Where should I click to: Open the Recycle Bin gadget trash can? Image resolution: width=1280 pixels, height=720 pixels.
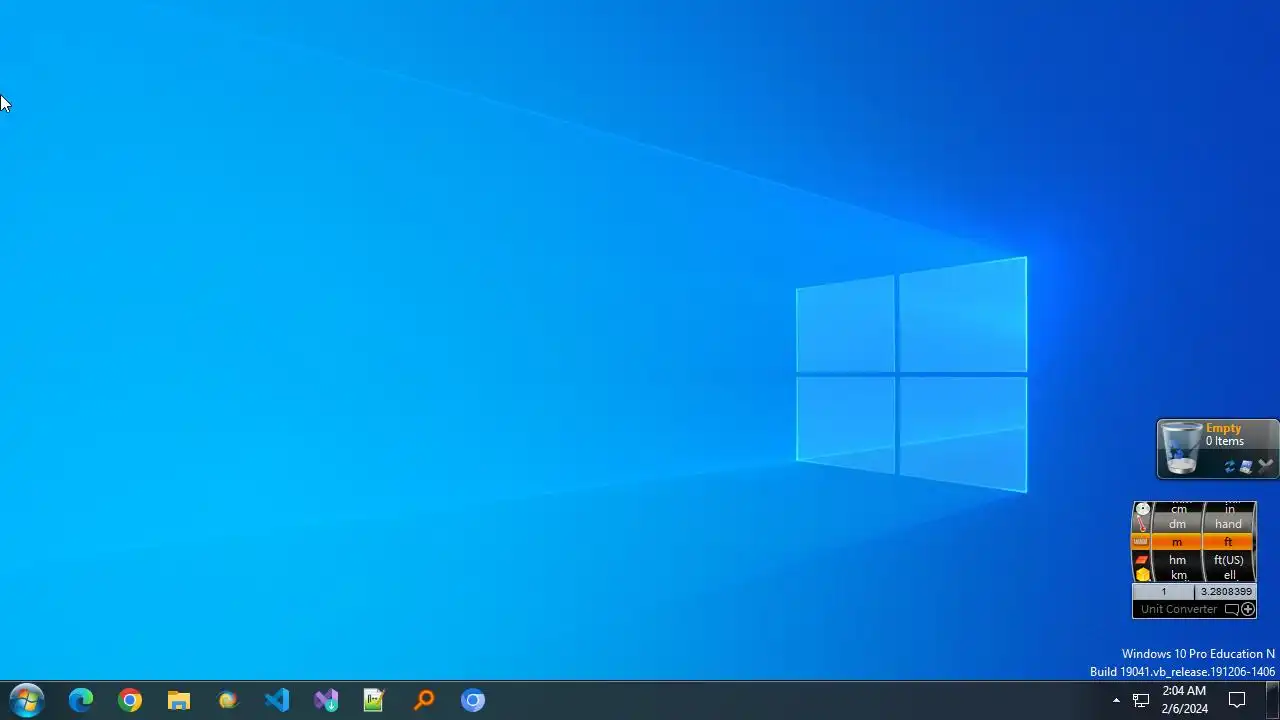click(x=1181, y=448)
